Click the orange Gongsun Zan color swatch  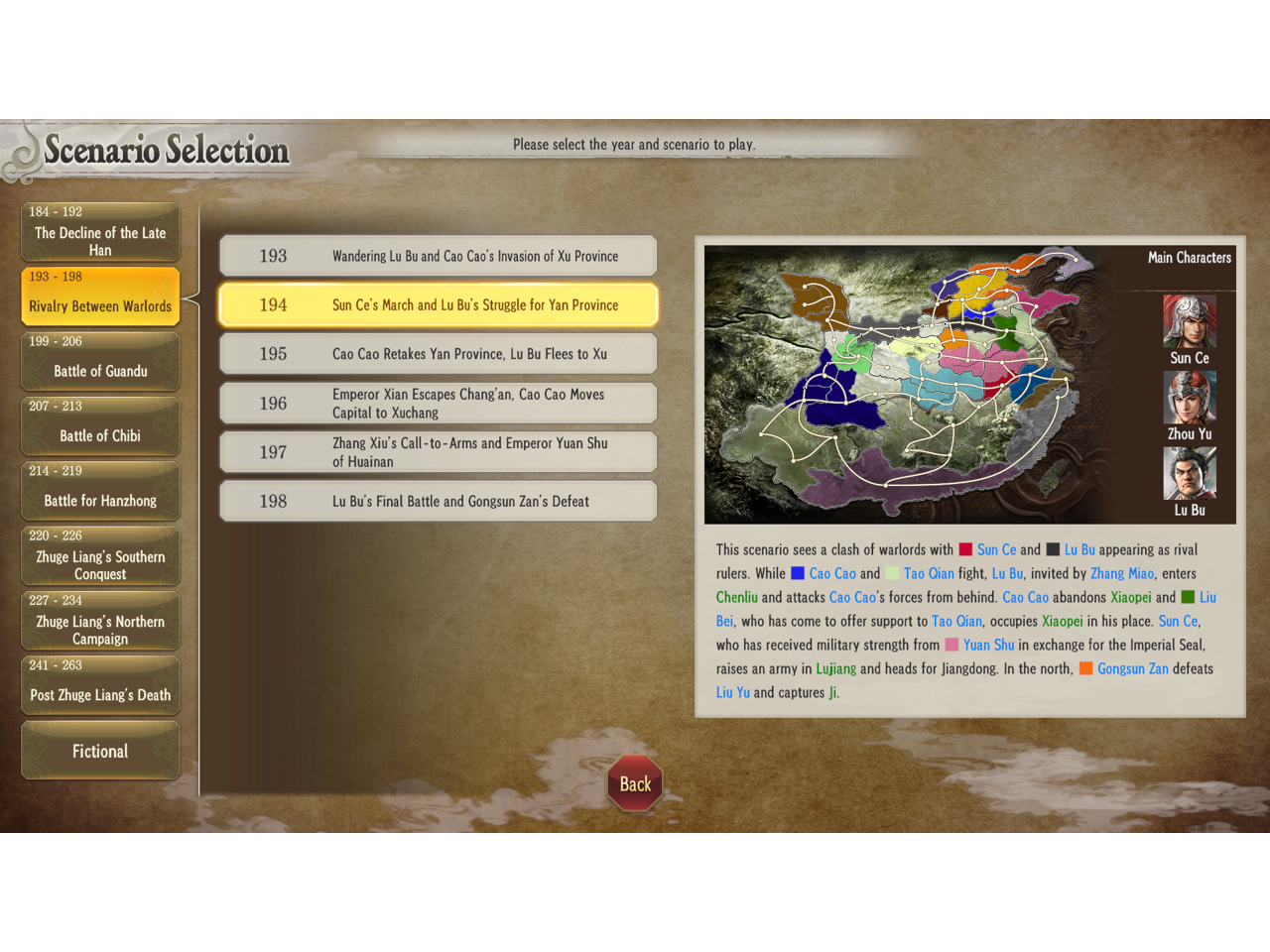[1085, 668]
